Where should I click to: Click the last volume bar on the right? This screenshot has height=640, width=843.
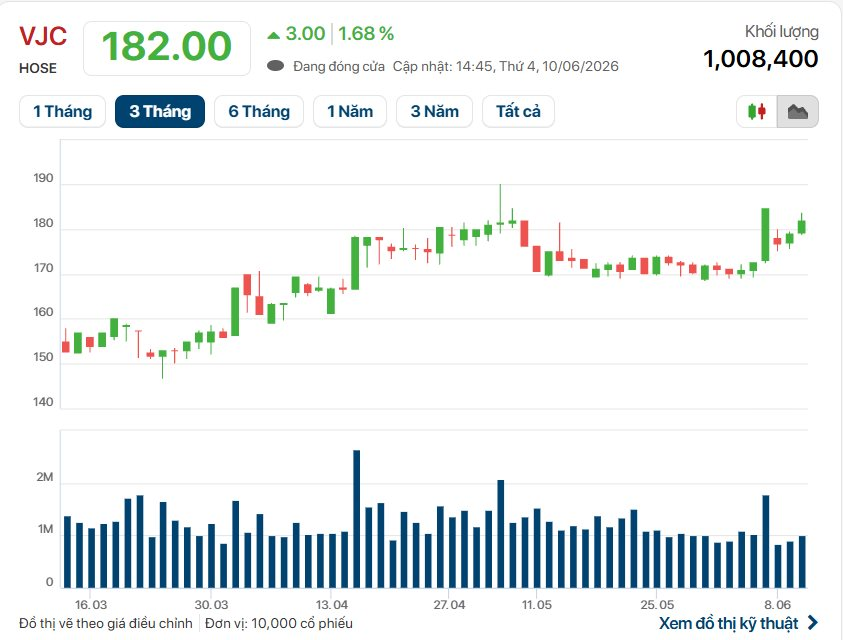click(x=802, y=561)
